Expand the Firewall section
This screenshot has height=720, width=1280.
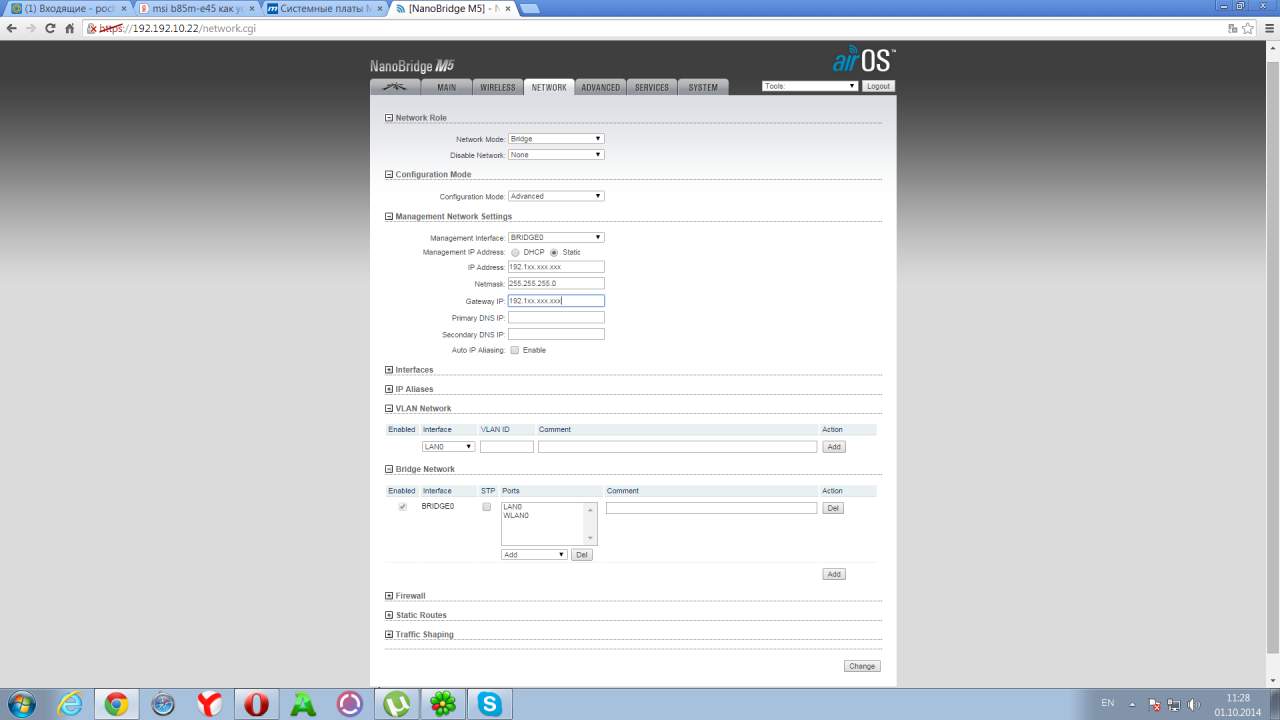coord(389,596)
